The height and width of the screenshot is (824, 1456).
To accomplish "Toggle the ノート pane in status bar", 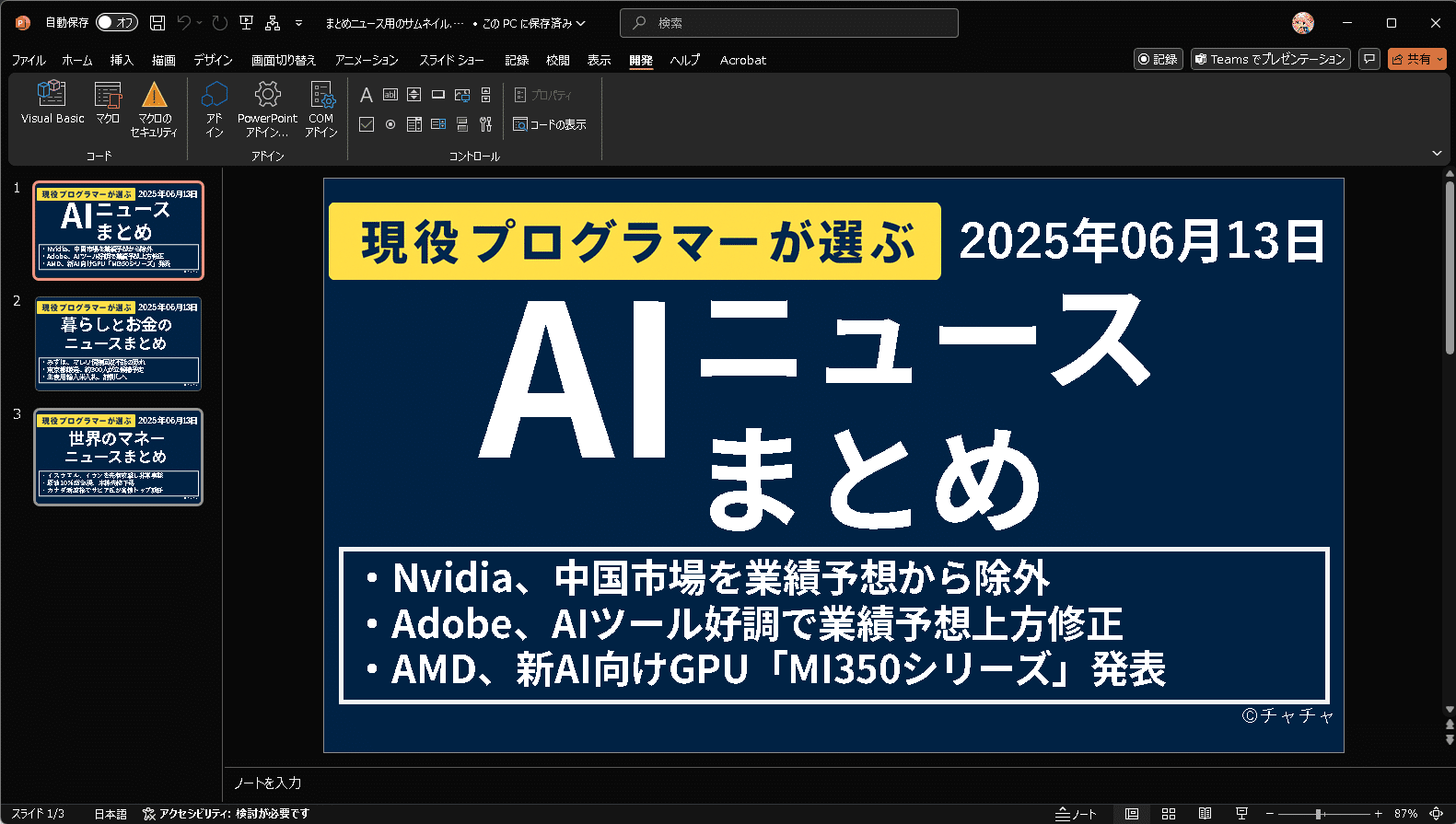I will [1077, 814].
